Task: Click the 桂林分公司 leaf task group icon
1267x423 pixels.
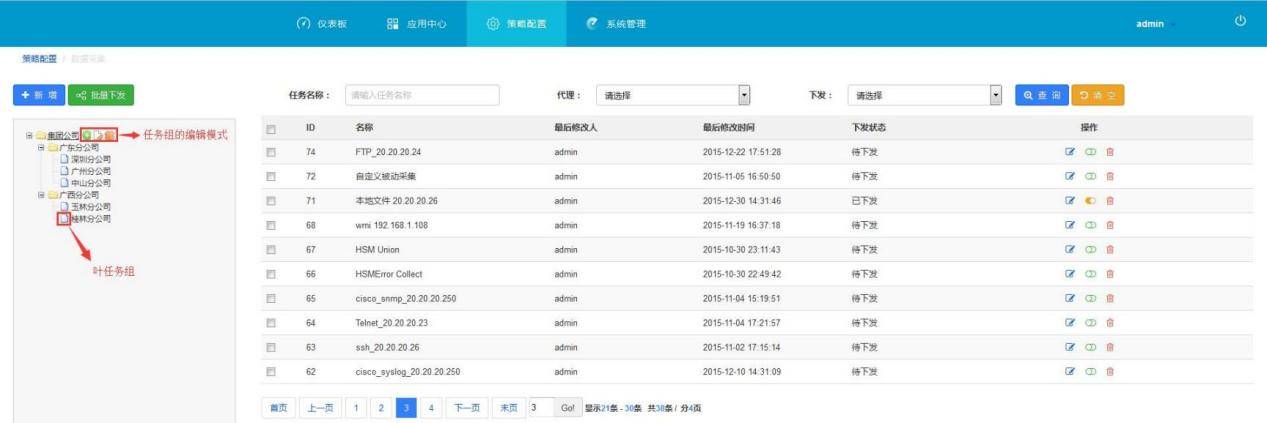Action: pos(64,218)
